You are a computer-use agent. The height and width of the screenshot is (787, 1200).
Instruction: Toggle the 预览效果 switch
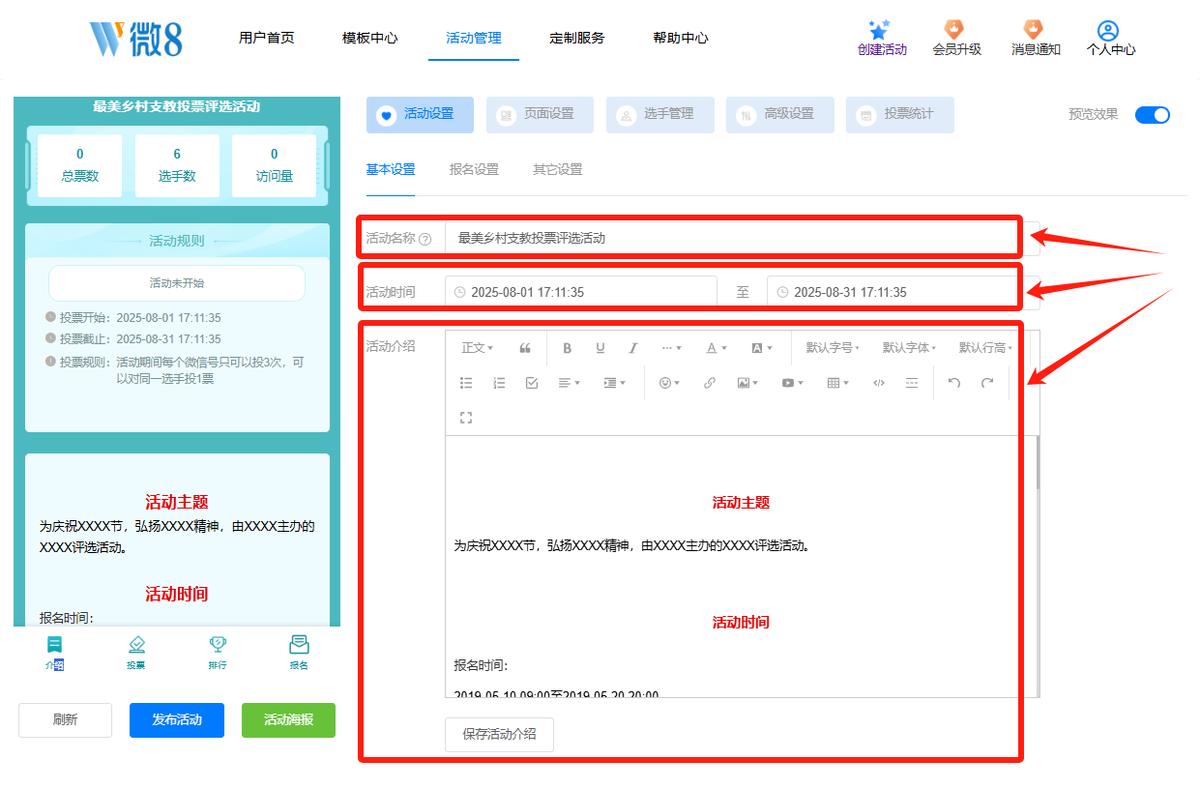[x=1152, y=115]
